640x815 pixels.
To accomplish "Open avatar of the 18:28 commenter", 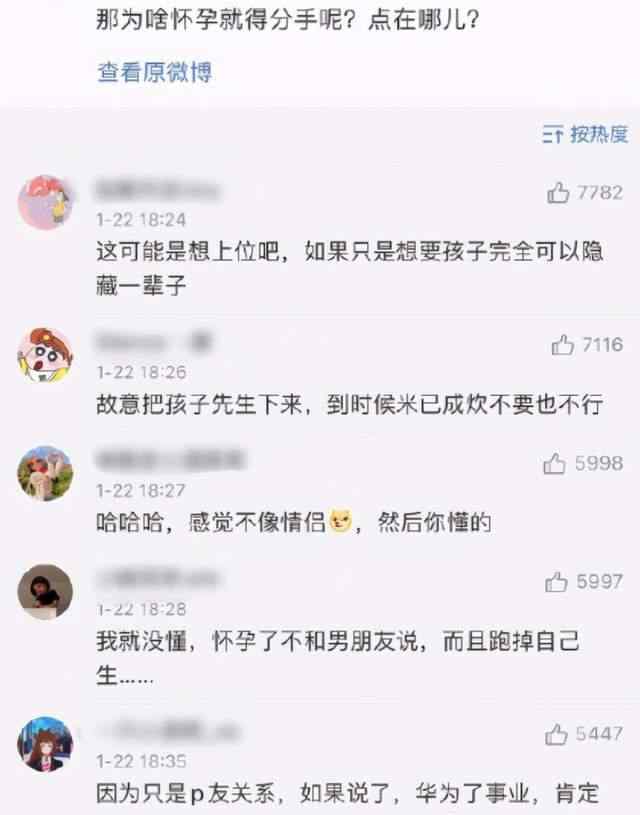I will pyautogui.click(x=45, y=591).
